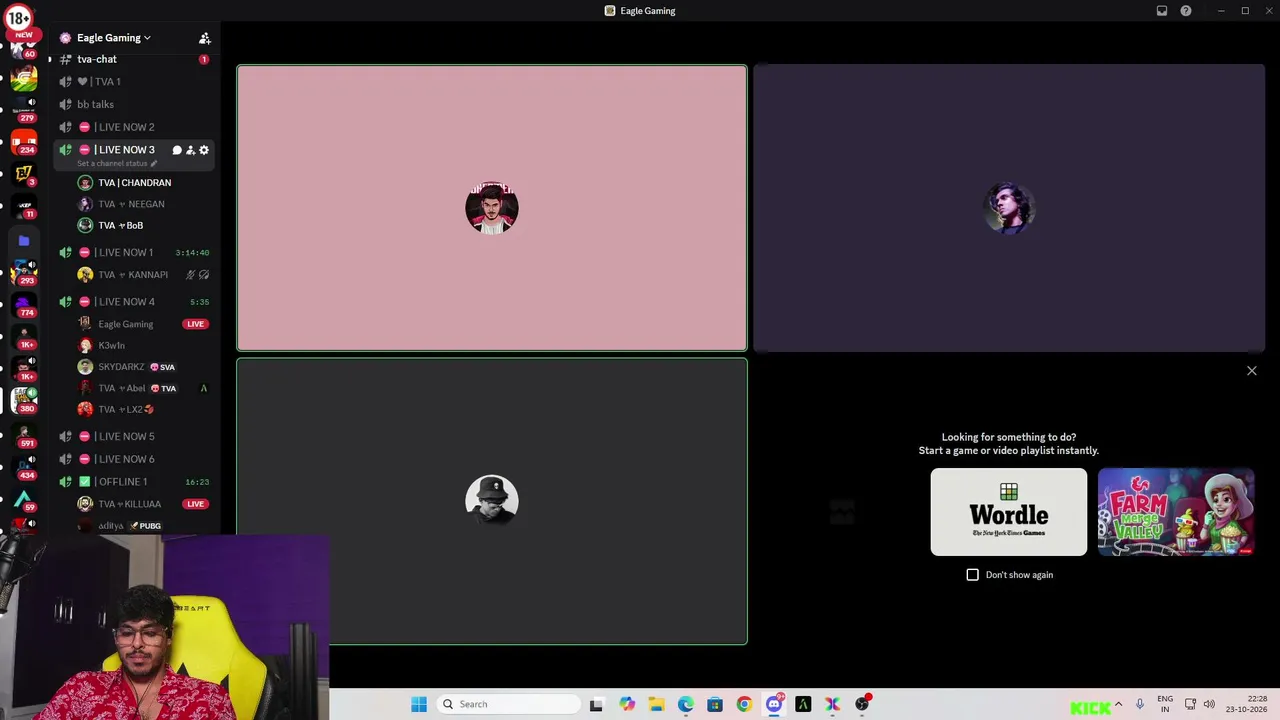Open Microsoft Store from the taskbar

click(x=715, y=704)
